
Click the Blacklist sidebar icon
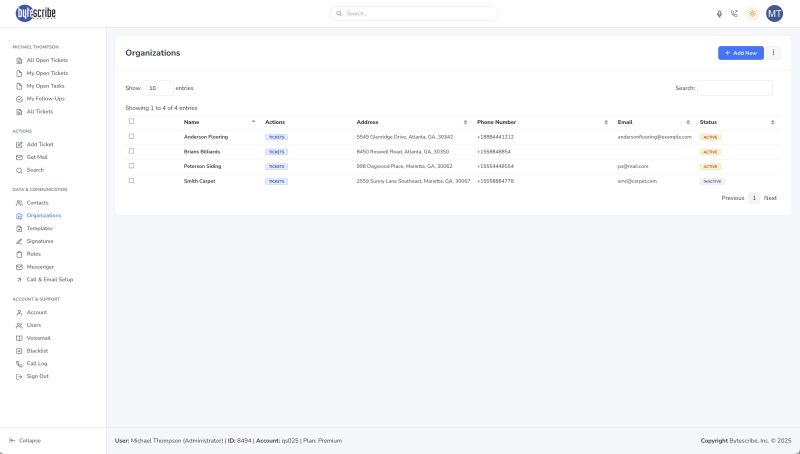click(x=18, y=351)
